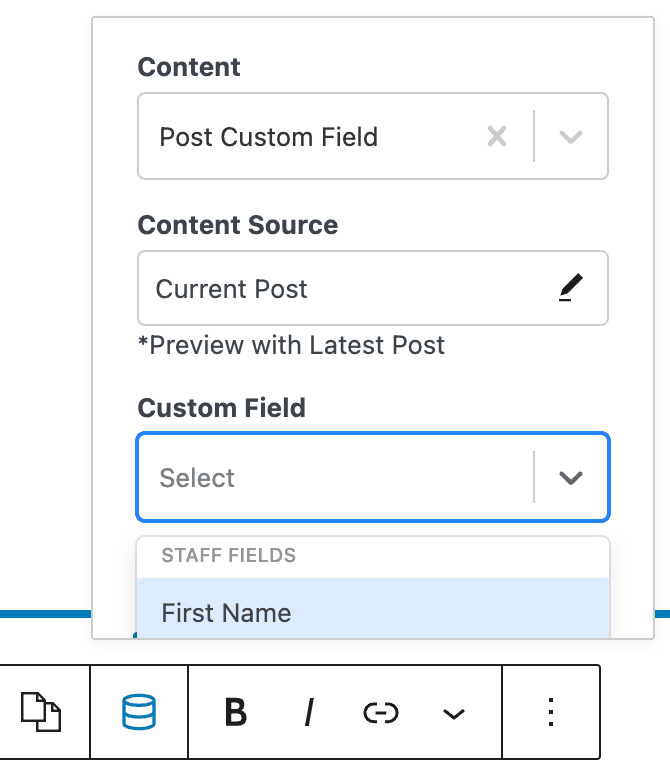Image resolution: width=670 pixels, height=777 pixels.
Task: Click the copy pages icon in toolbar
Action: (41, 712)
